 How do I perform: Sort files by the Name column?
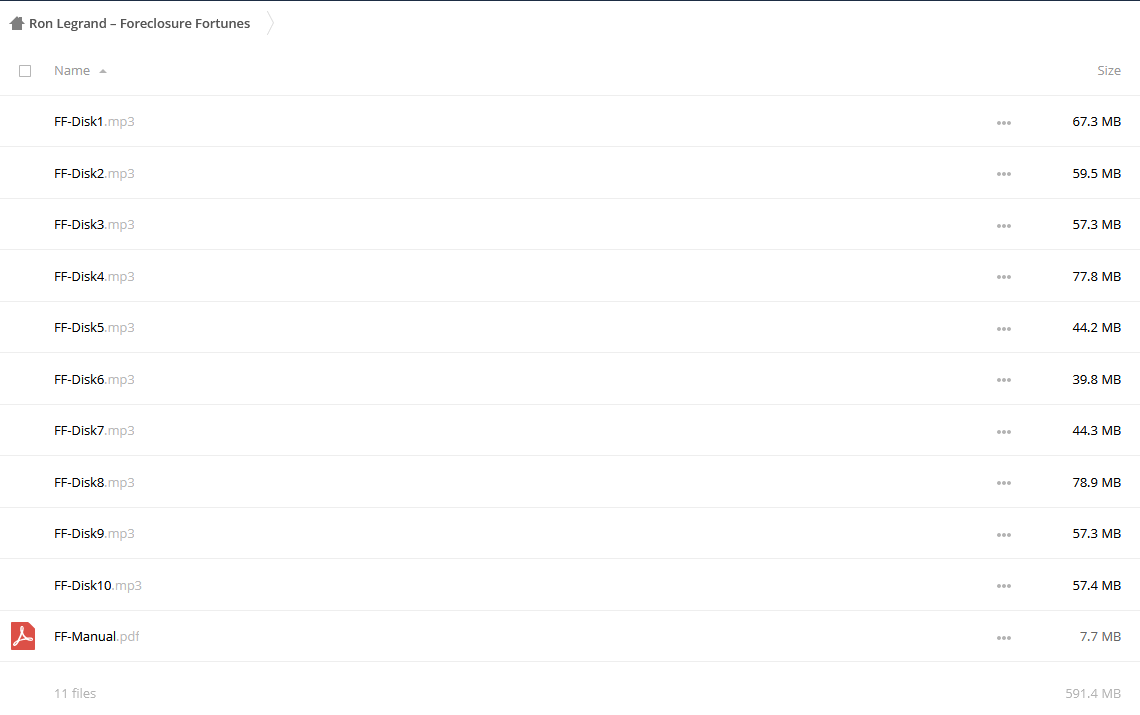[x=72, y=71]
